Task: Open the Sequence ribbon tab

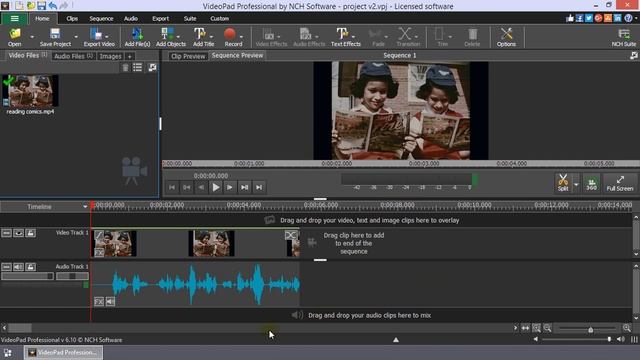Action: tap(101, 18)
